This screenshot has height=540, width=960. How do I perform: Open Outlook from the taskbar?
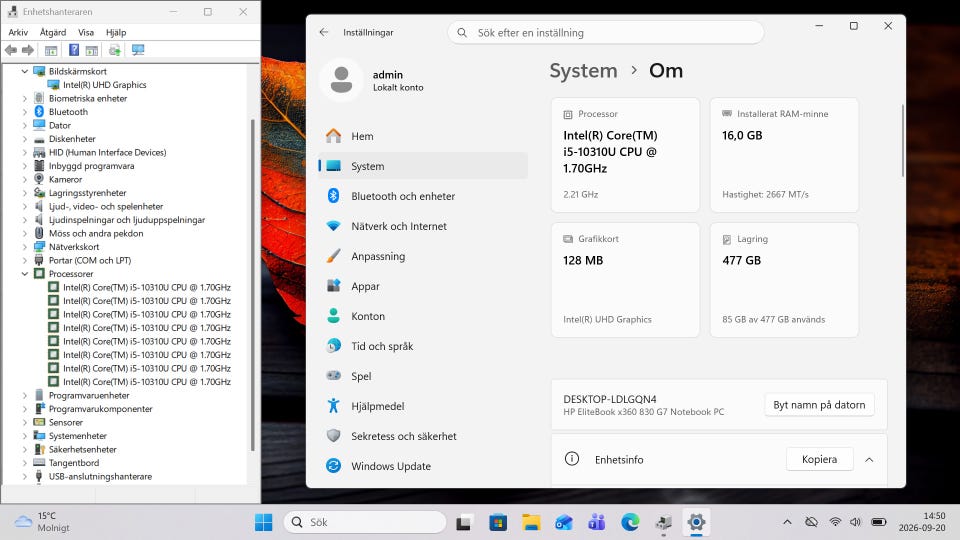tap(564, 522)
